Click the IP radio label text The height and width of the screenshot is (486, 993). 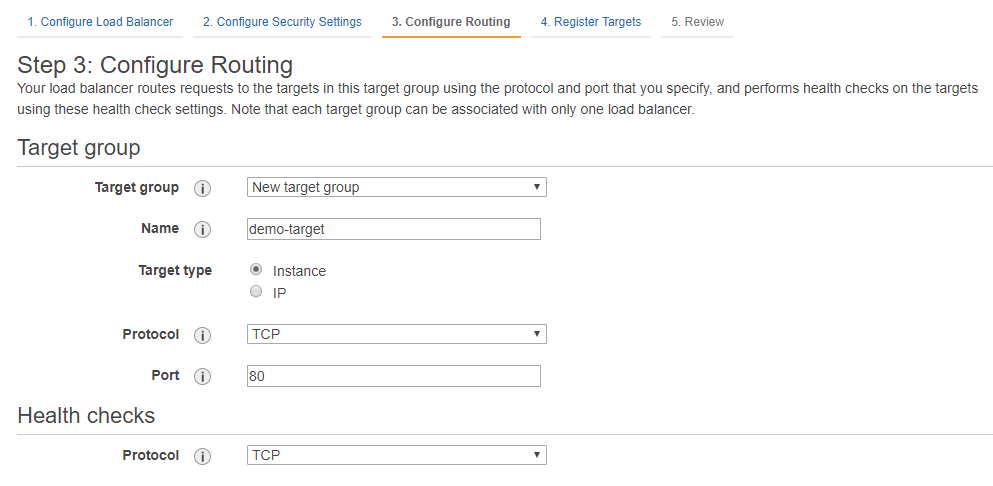coord(280,293)
